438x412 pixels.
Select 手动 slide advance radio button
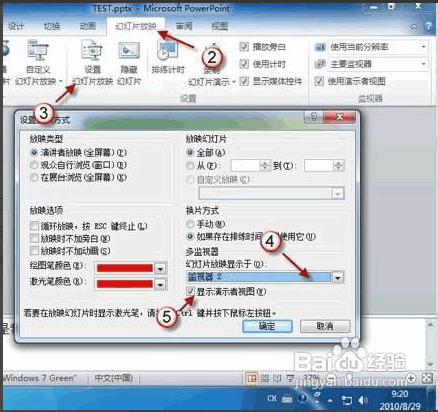(x=190, y=224)
